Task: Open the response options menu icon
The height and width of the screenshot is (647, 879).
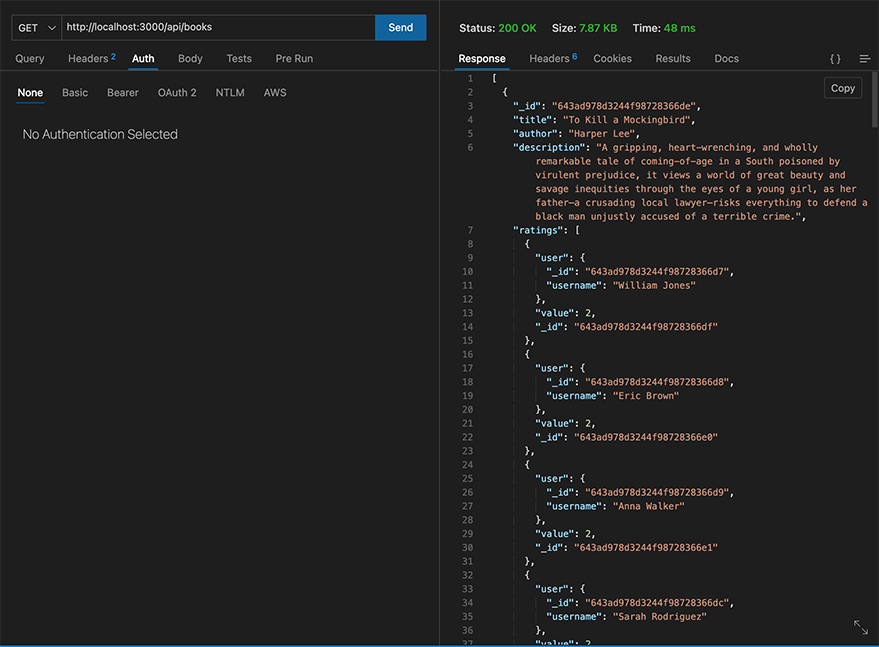Action: 865,58
